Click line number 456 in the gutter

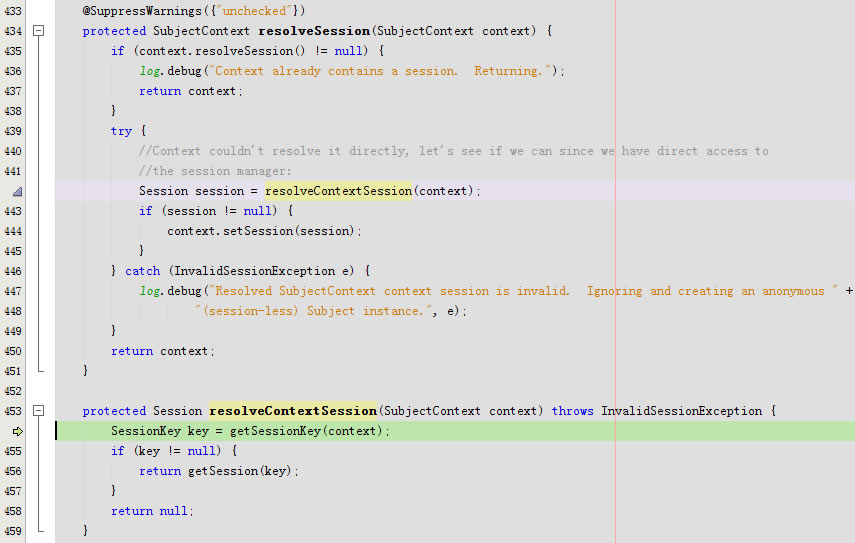[x=13, y=472]
